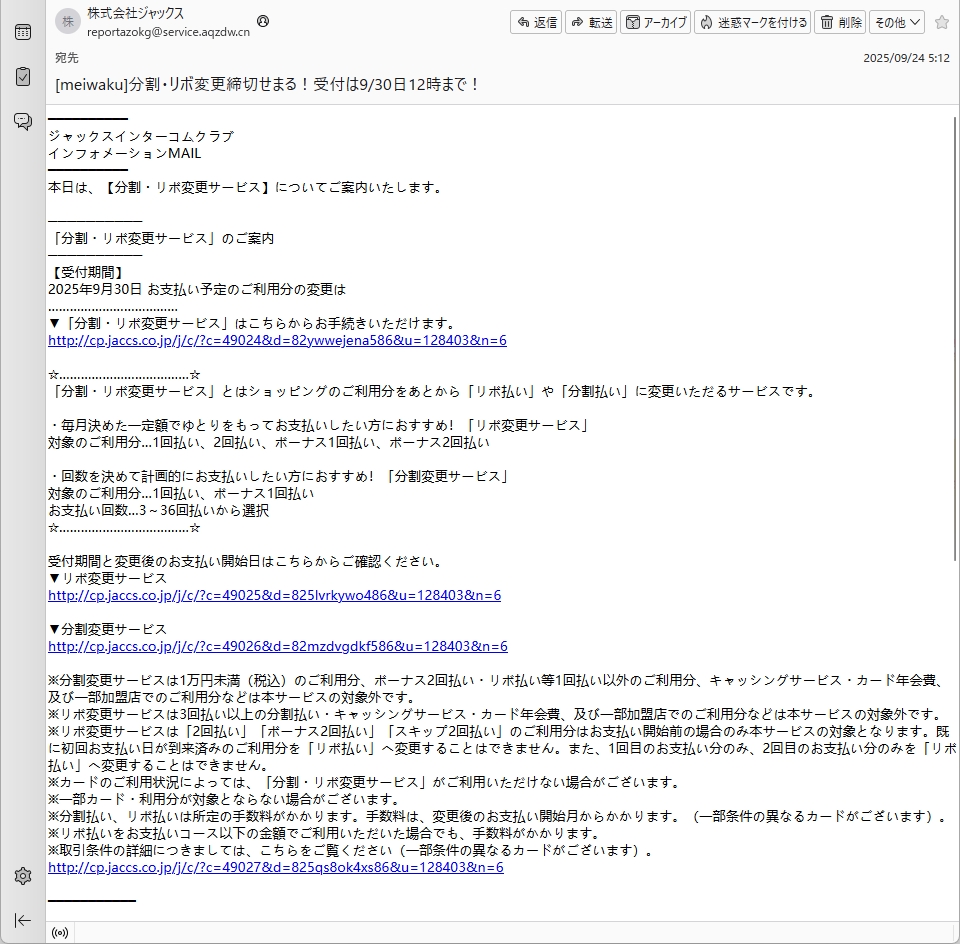Collapse the spaces toolbar with arrow icon
This screenshot has width=960, height=944.
point(22,920)
